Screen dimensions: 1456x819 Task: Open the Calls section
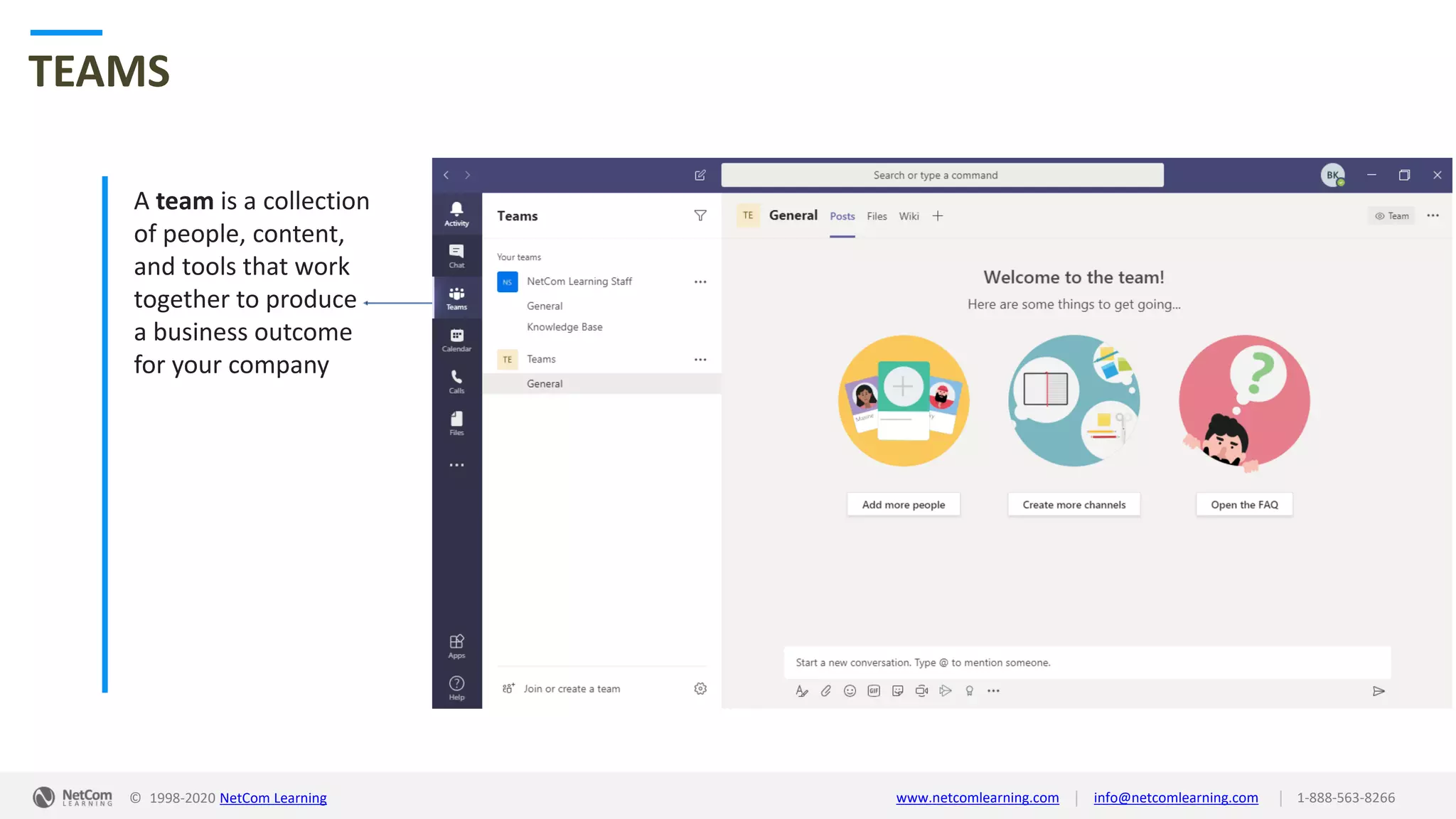point(456,382)
